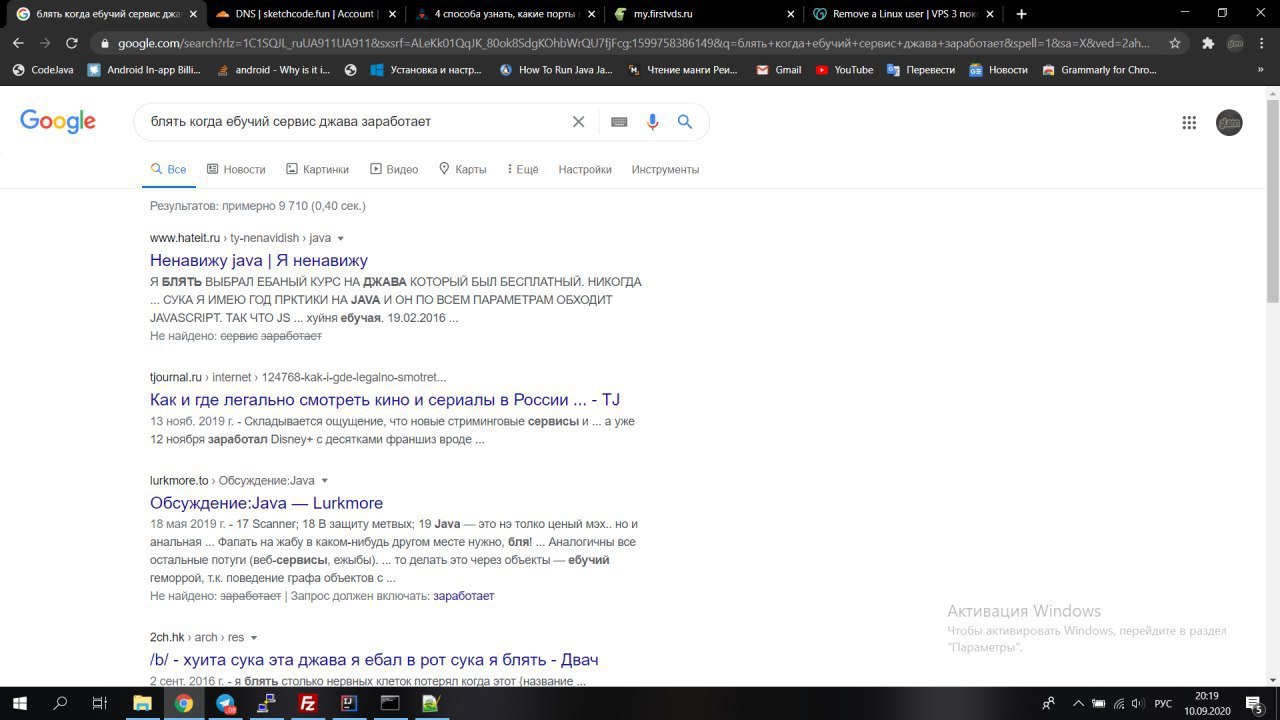
Task: Open the Перевести bookmark
Action: point(921,70)
